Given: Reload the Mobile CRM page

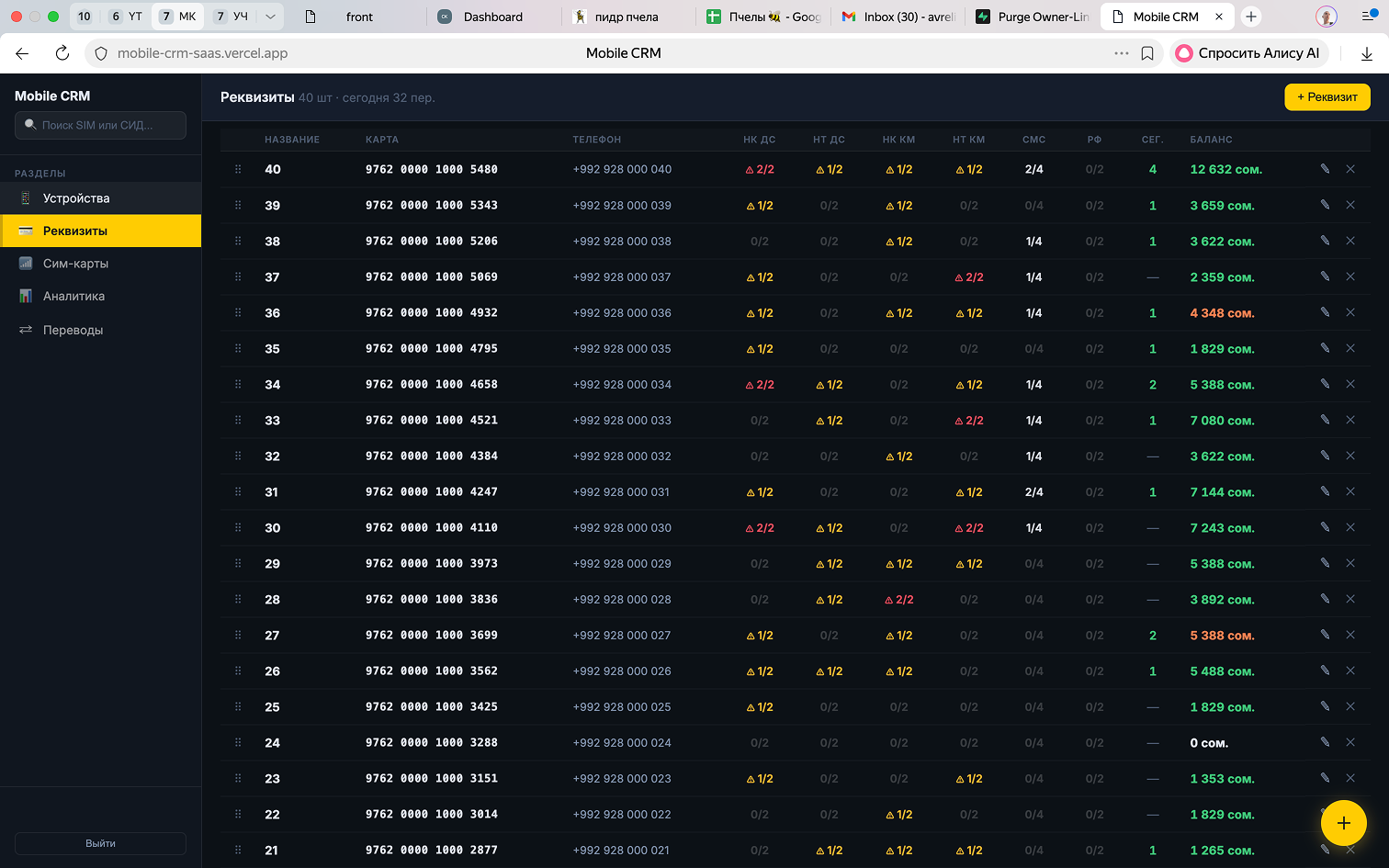Looking at the screenshot, I should (62, 53).
